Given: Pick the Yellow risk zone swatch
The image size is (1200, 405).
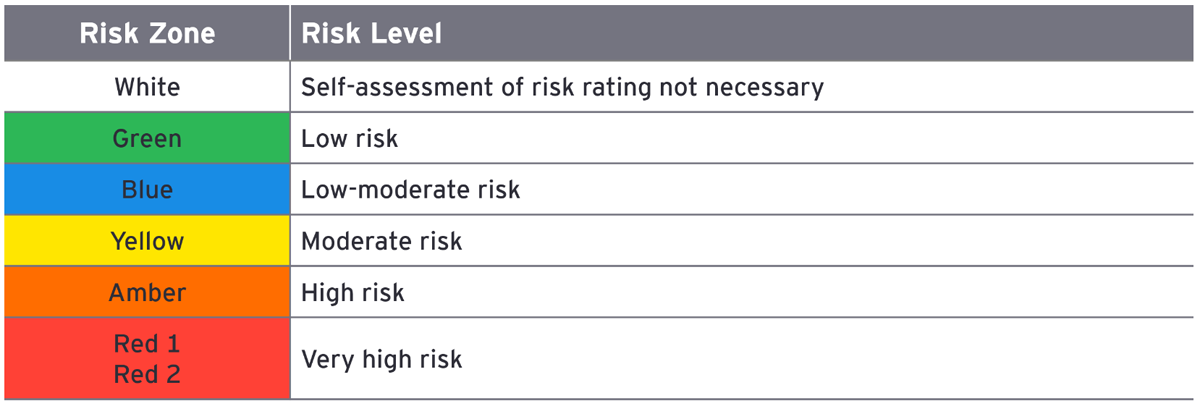Looking at the screenshot, I should coord(147,241).
